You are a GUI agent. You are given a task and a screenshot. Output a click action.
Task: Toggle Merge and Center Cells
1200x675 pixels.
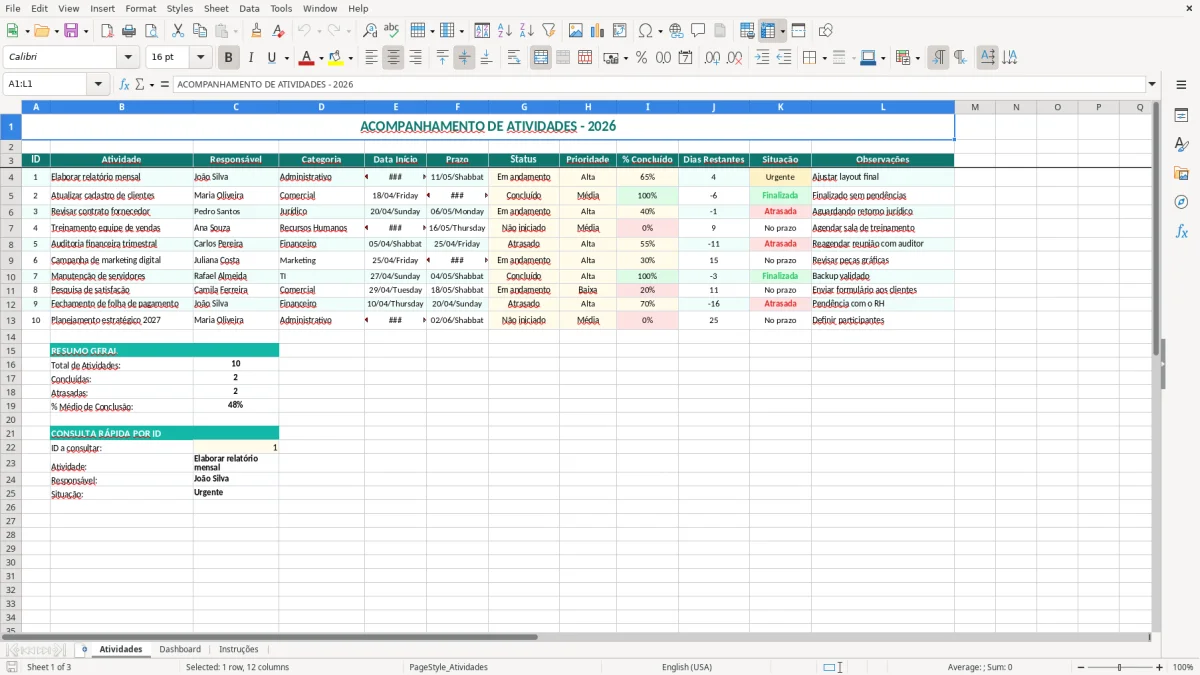pos(541,58)
